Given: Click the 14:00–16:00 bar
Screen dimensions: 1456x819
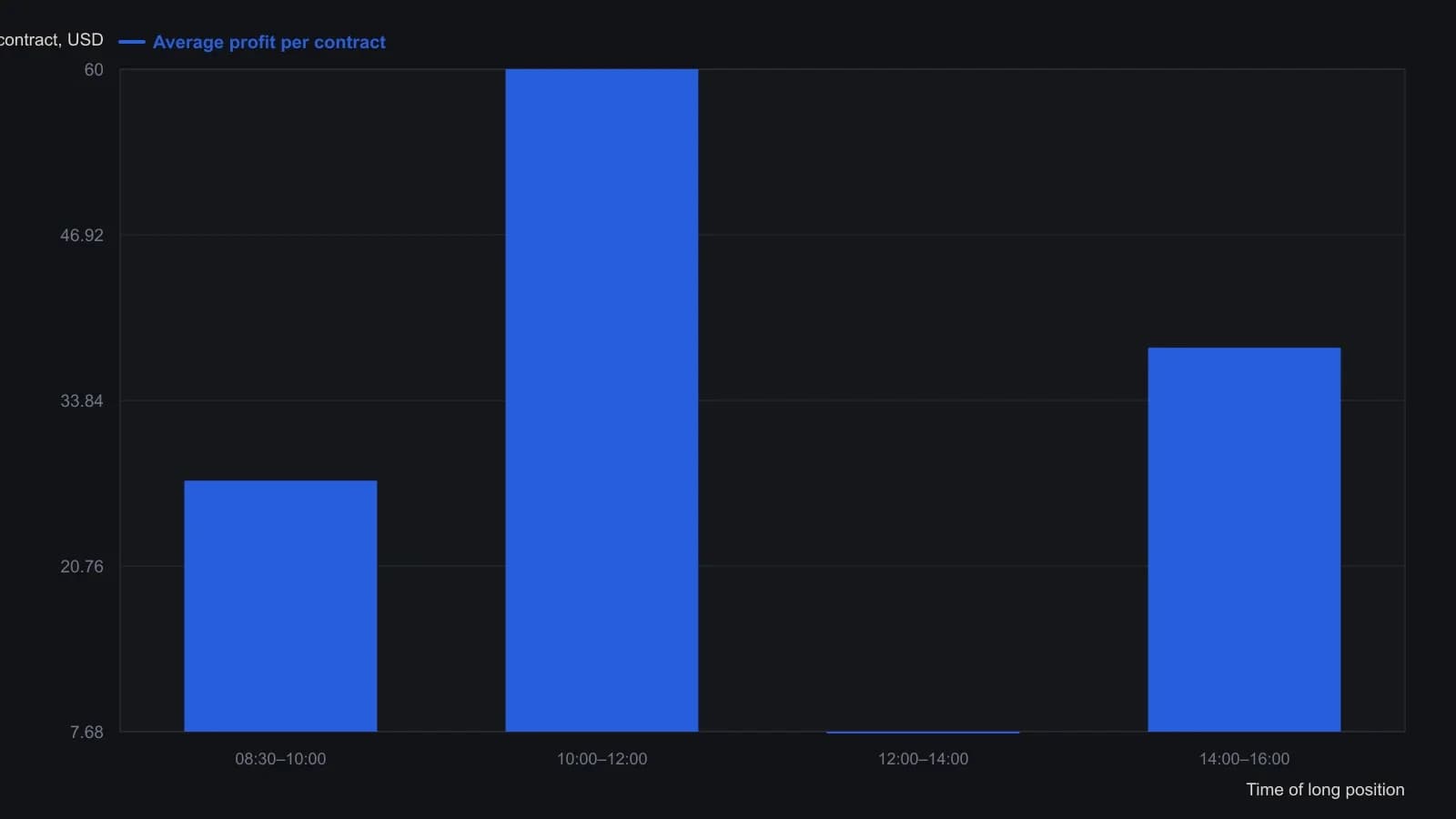Looking at the screenshot, I should [x=1244, y=540].
